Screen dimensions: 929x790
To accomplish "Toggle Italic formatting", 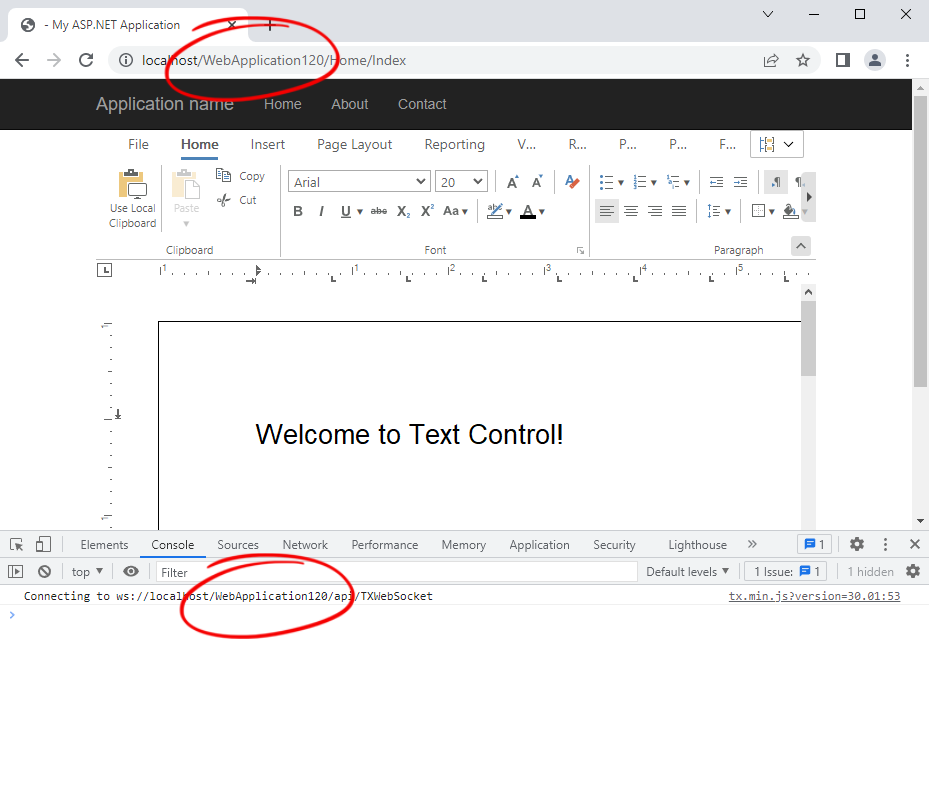I will pyautogui.click(x=321, y=212).
